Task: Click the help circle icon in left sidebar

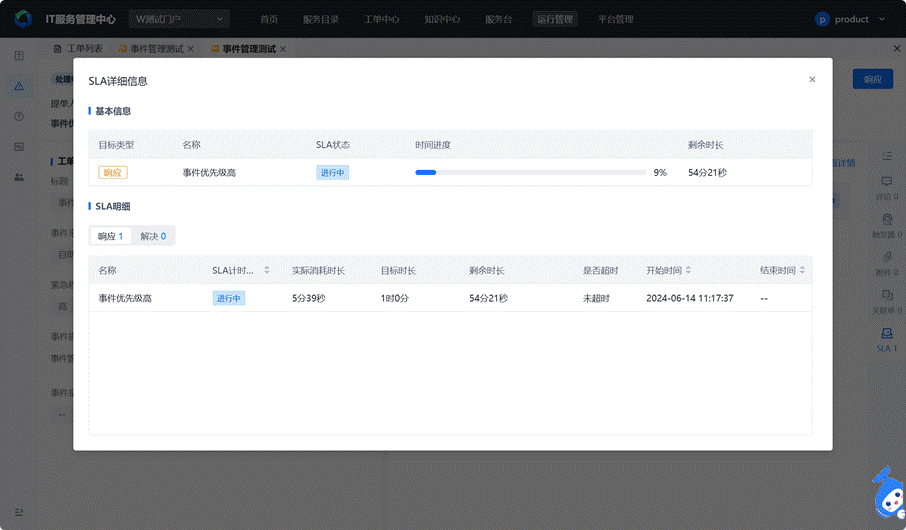Action: (x=19, y=116)
